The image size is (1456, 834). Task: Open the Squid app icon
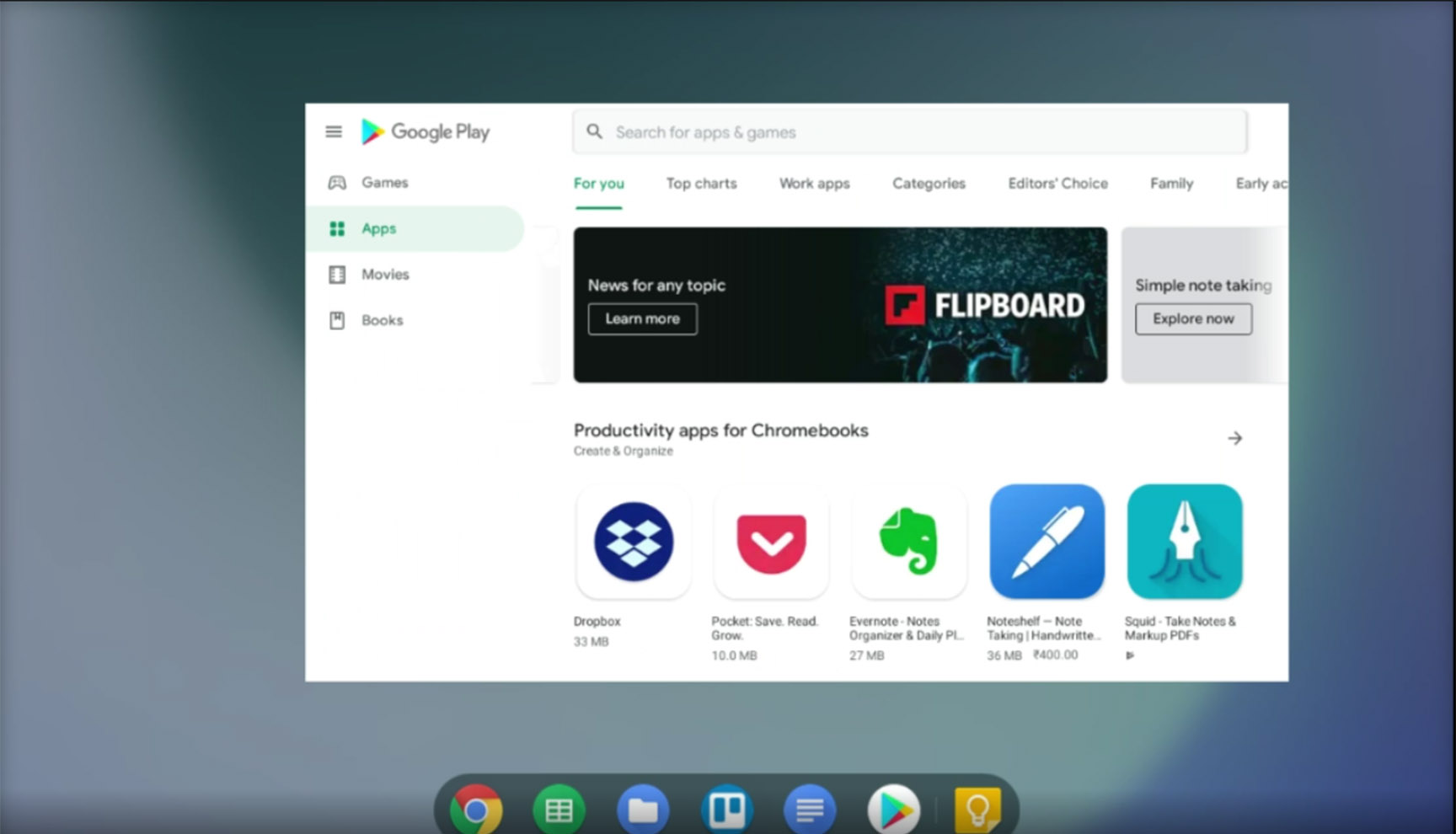pos(1185,542)
